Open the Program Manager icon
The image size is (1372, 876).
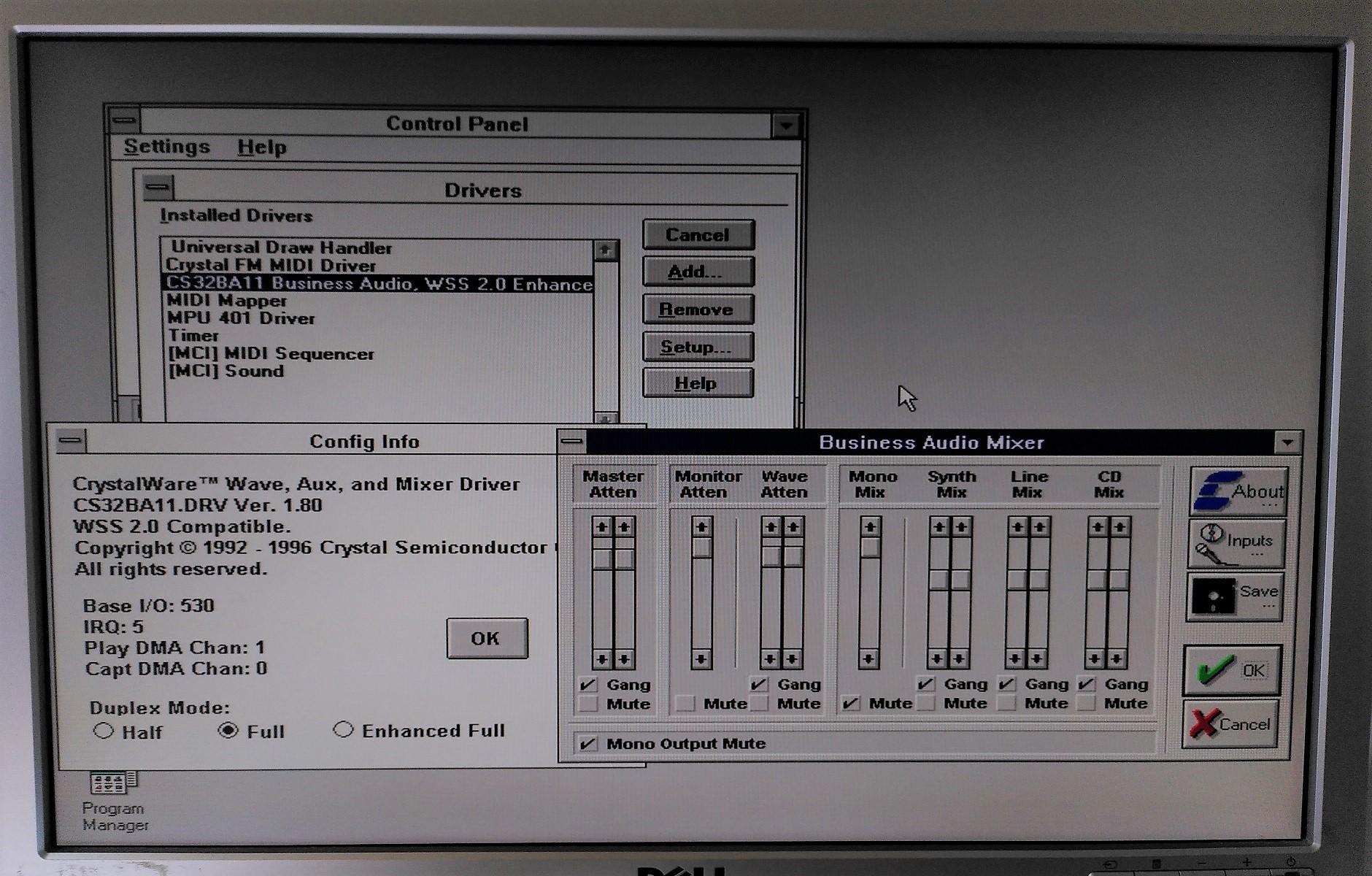tap(114, 801)
